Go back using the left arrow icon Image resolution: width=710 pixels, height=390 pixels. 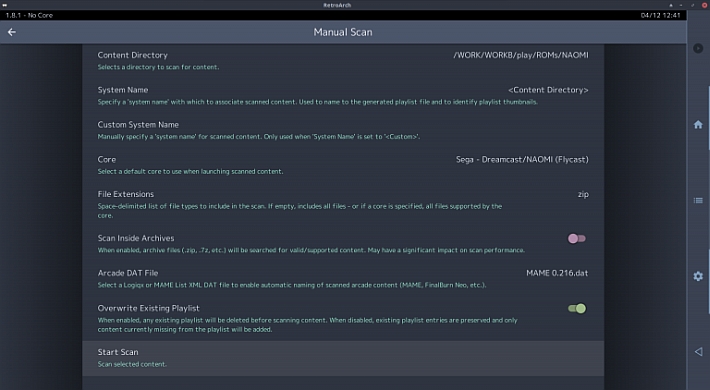coord(12,32)
